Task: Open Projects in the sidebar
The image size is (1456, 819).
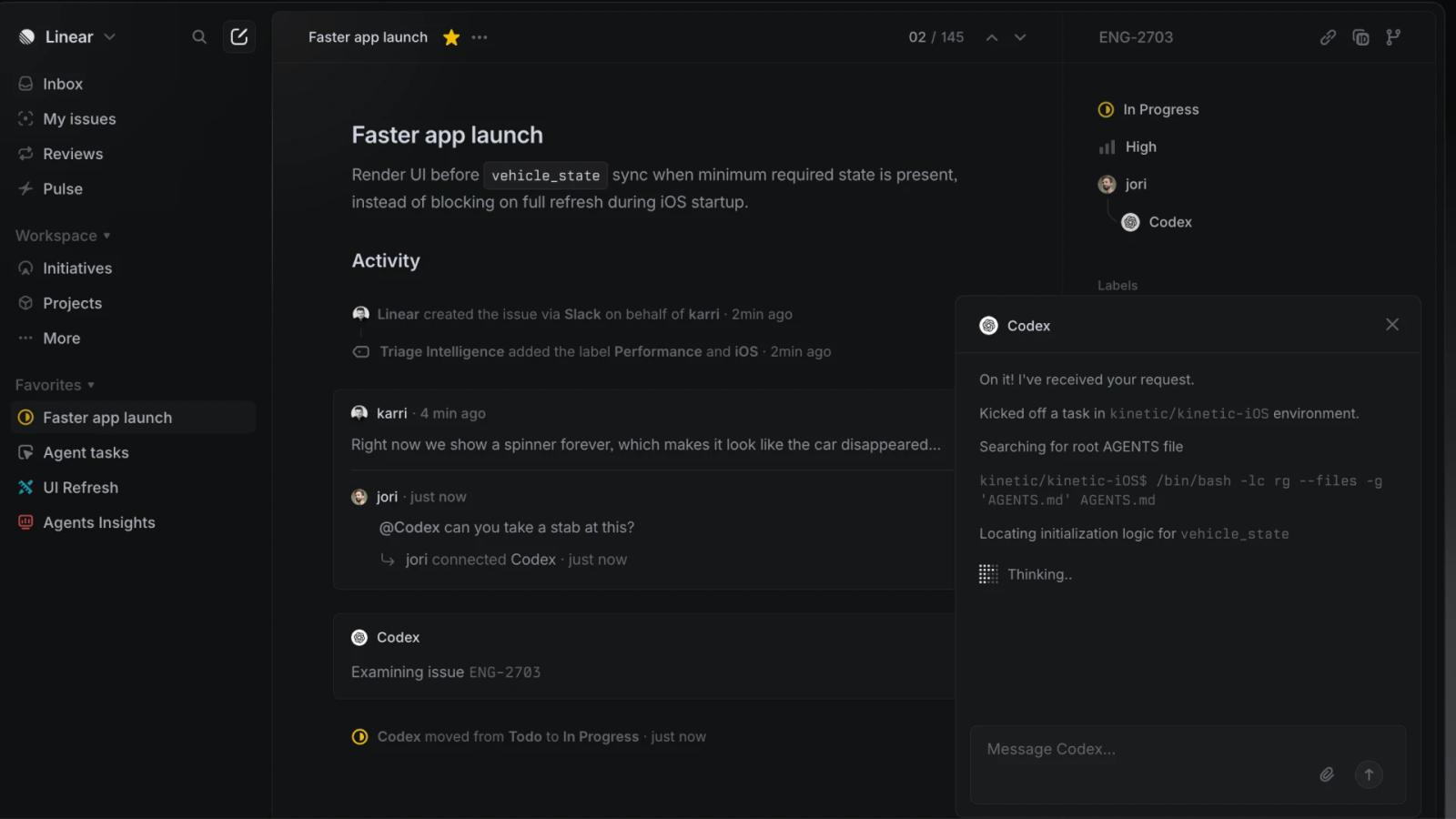Action: tap(135, 303)
